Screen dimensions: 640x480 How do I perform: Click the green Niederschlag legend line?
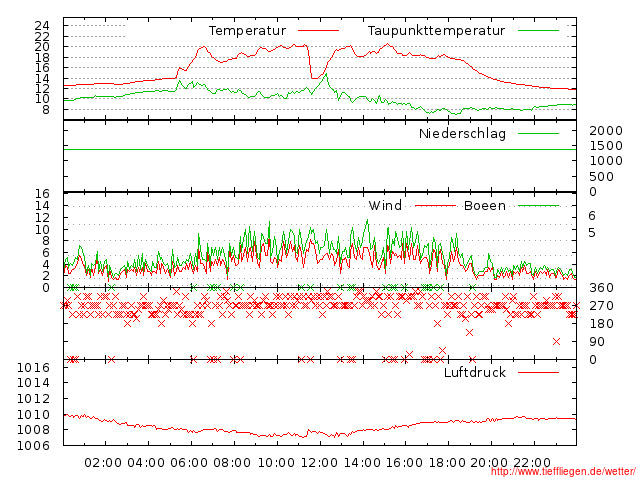(538, 133)
